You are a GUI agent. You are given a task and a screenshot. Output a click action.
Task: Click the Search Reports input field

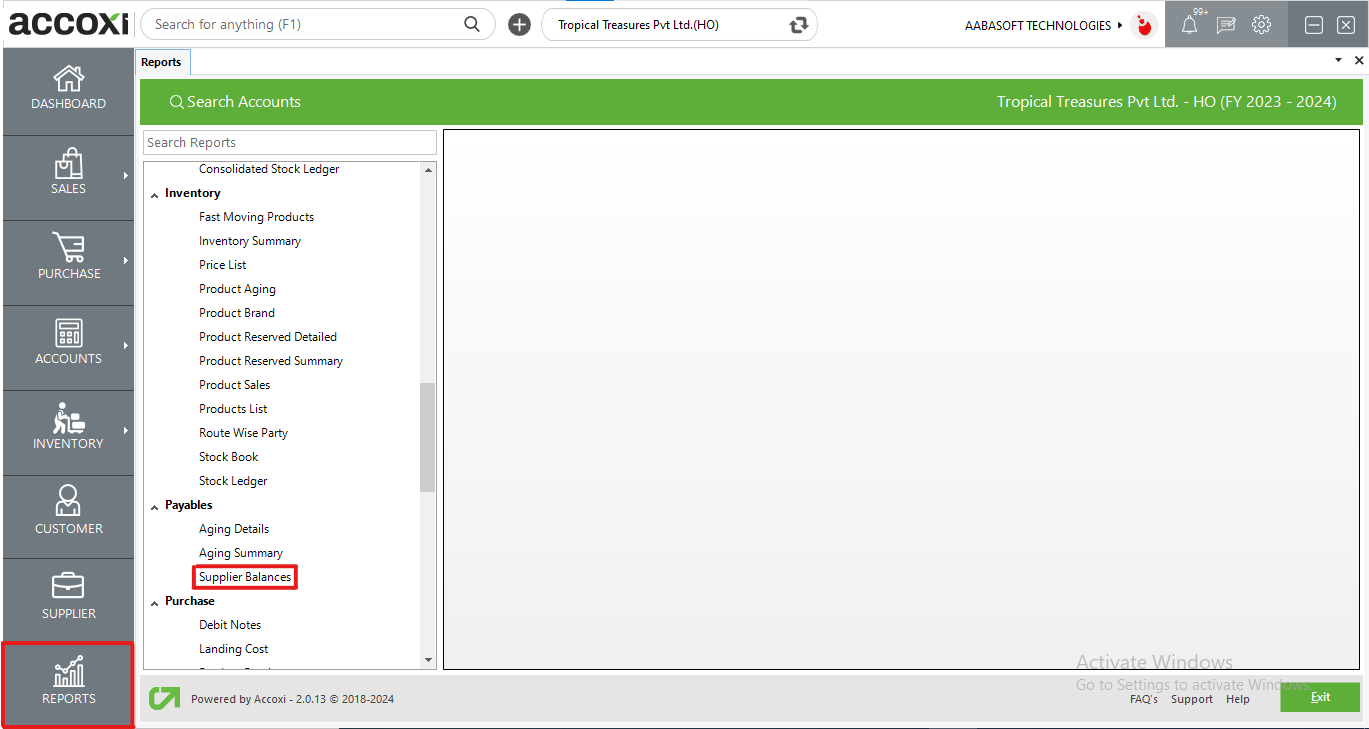289,143
